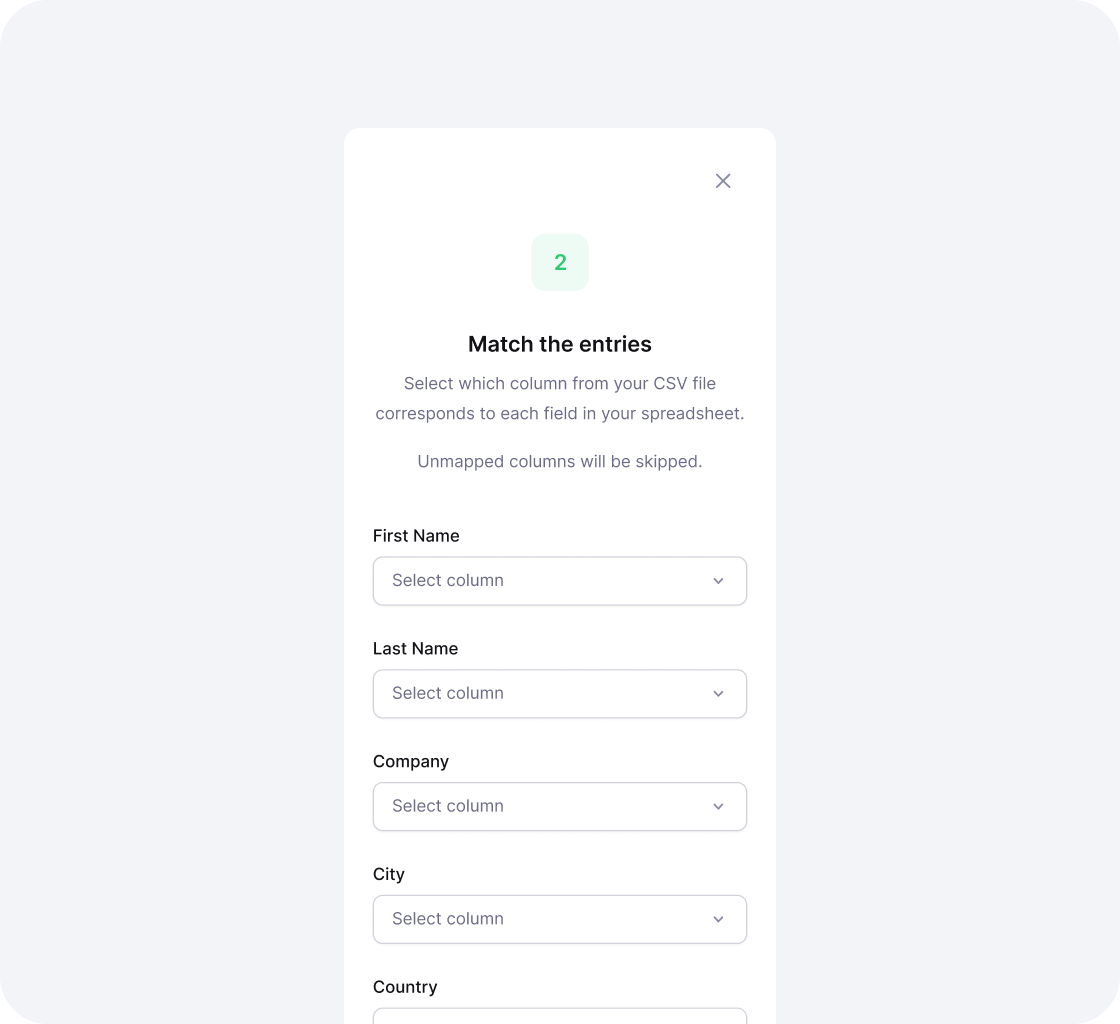1120x1024 pixels.
Task: Click the City field label
Action: pyautogui.click(x=389, y=874)
